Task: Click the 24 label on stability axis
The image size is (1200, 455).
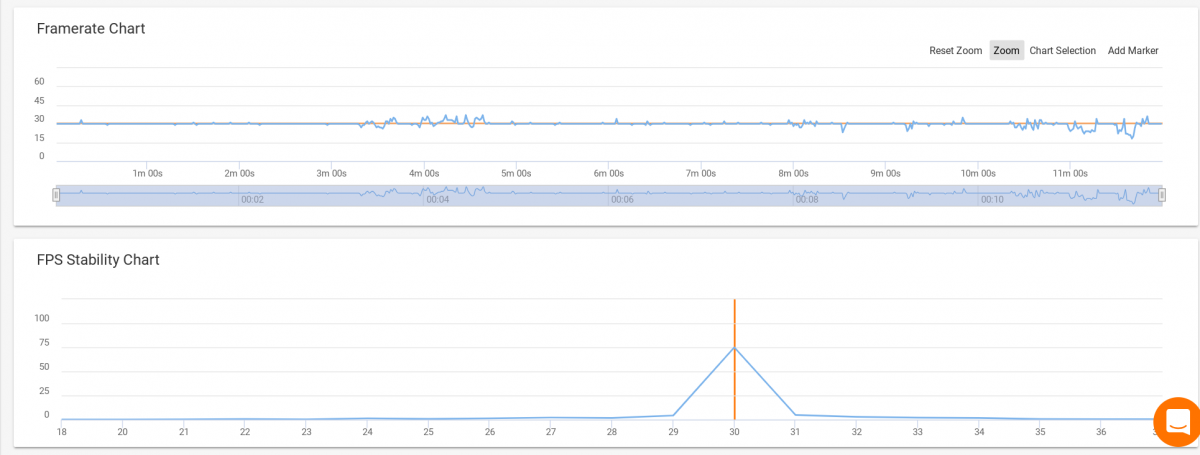Action: click(x=368, y=432)
